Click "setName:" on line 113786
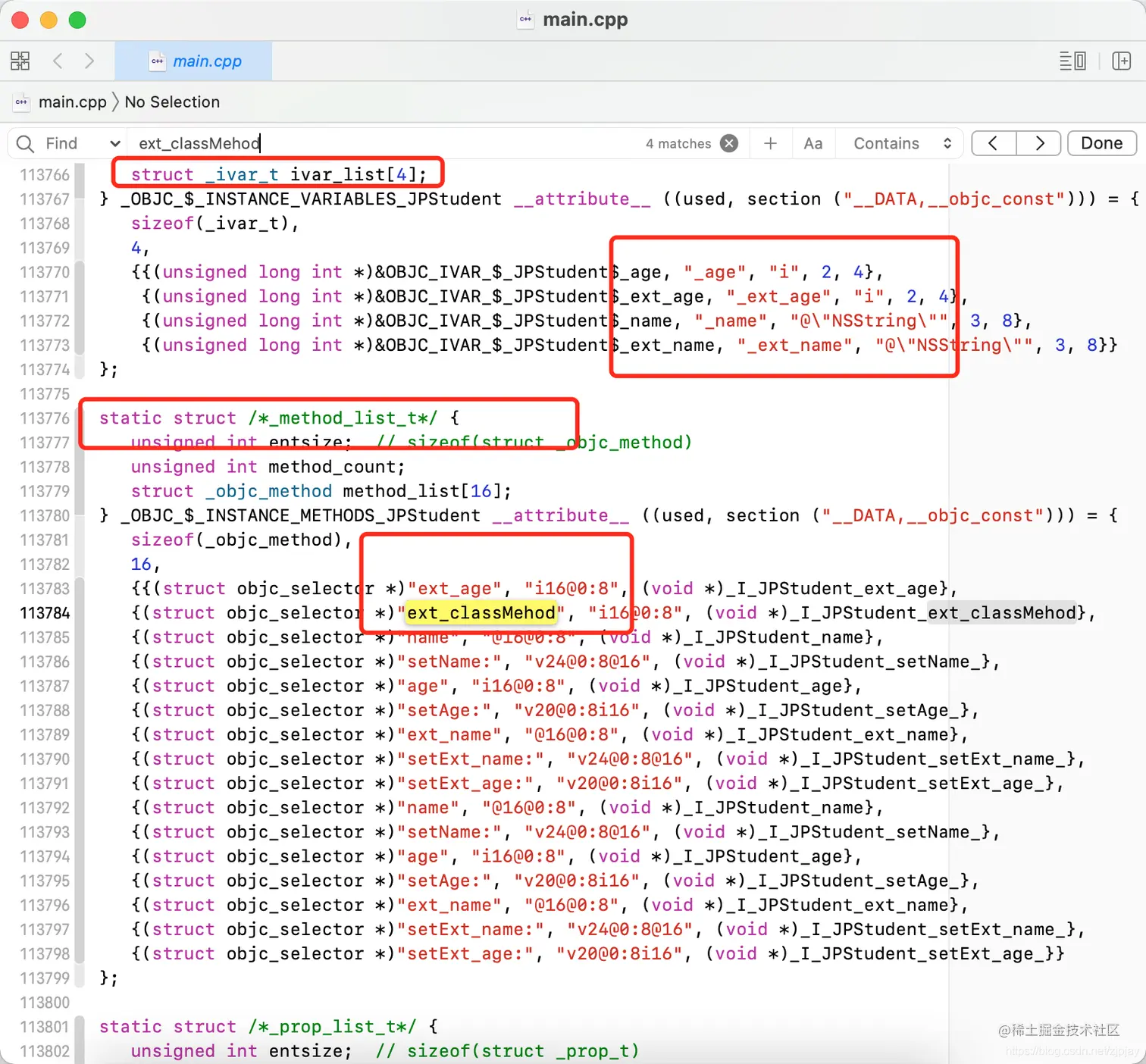Viewport: 1146px width, 1064px height. (449, 662)
